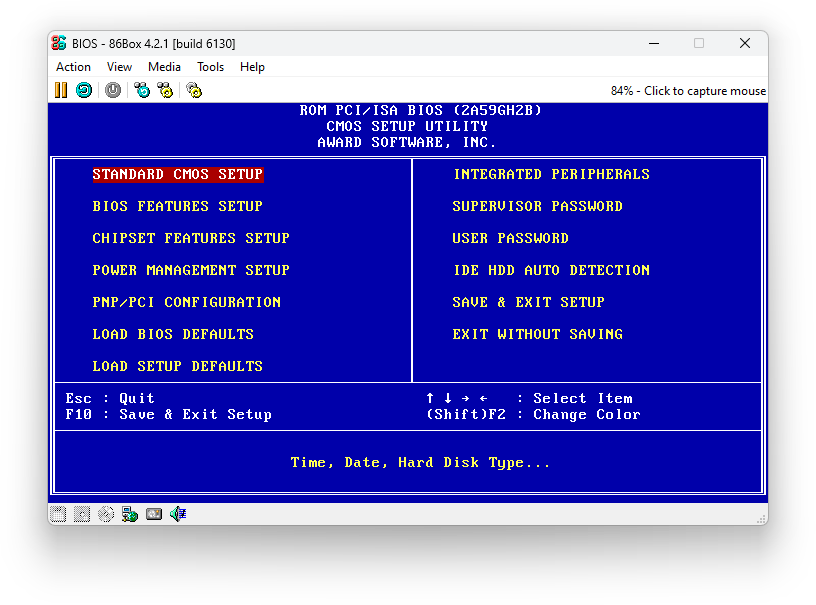Click the first floppy disk status icon
816x605 pixels.
click(x=58, y=514)
